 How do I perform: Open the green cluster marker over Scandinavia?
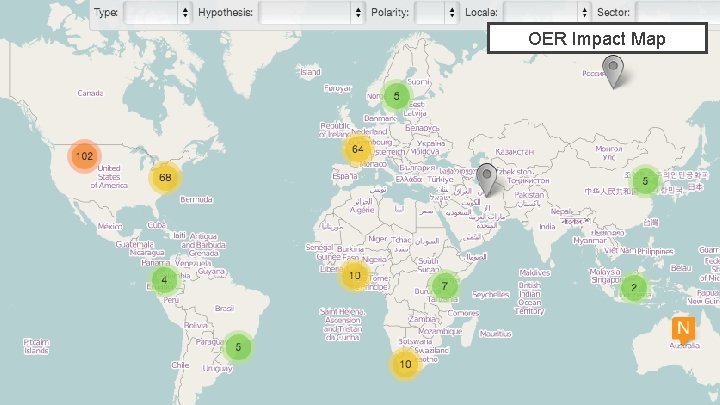(x=396, y=96)
